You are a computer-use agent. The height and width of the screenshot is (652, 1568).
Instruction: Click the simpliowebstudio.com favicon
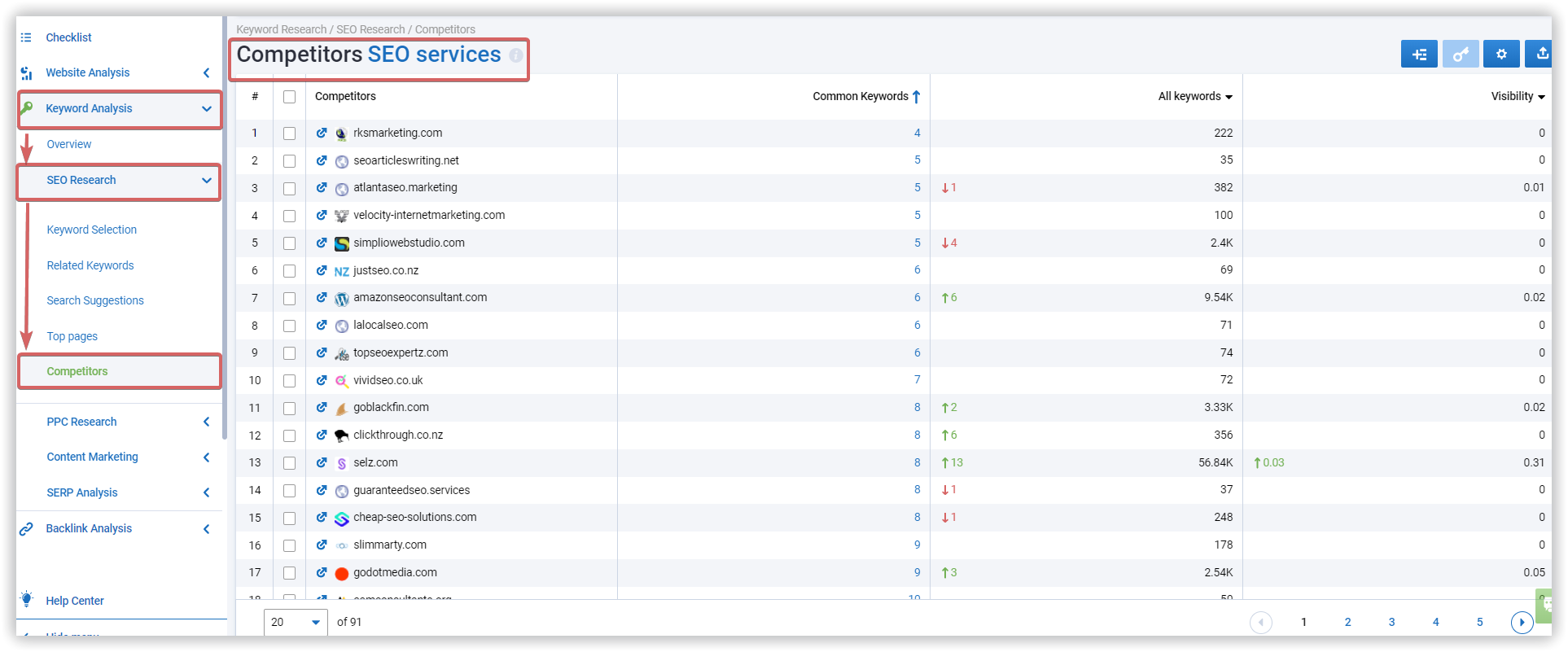pyautogui.click(x=342, y=243)
